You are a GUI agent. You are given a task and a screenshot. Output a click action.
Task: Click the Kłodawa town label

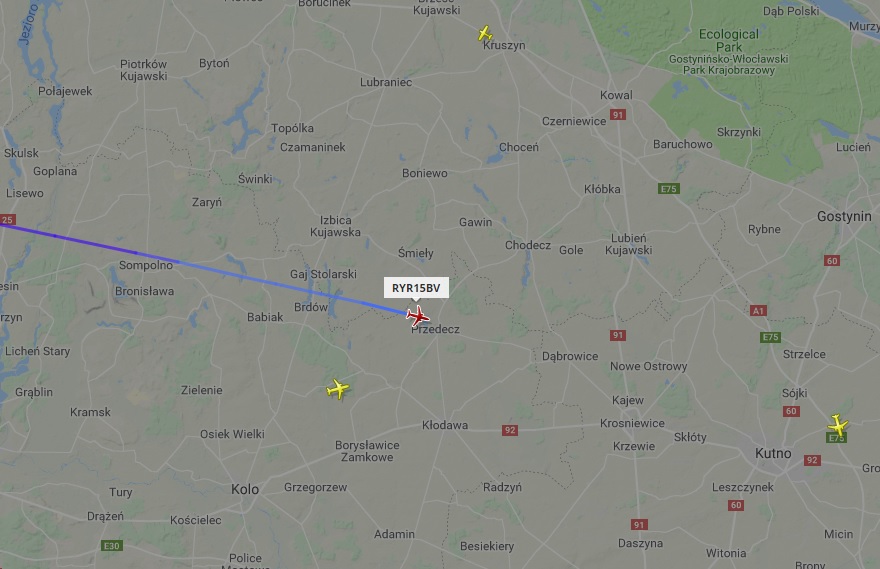(445, 425)
